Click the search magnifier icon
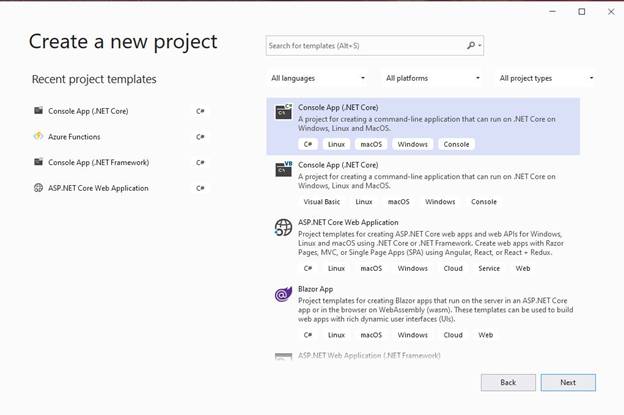 click(x=471, y=45)
